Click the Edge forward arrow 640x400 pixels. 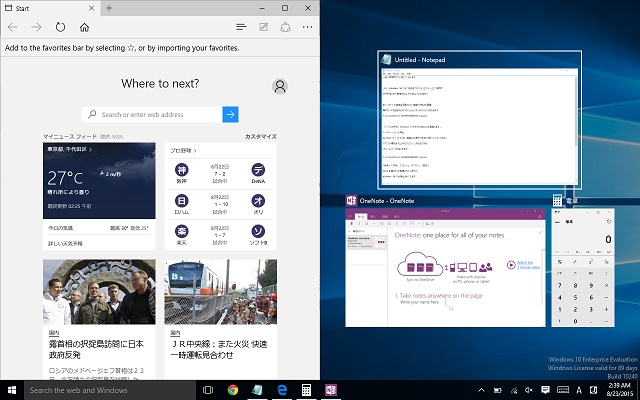point(36,27)
